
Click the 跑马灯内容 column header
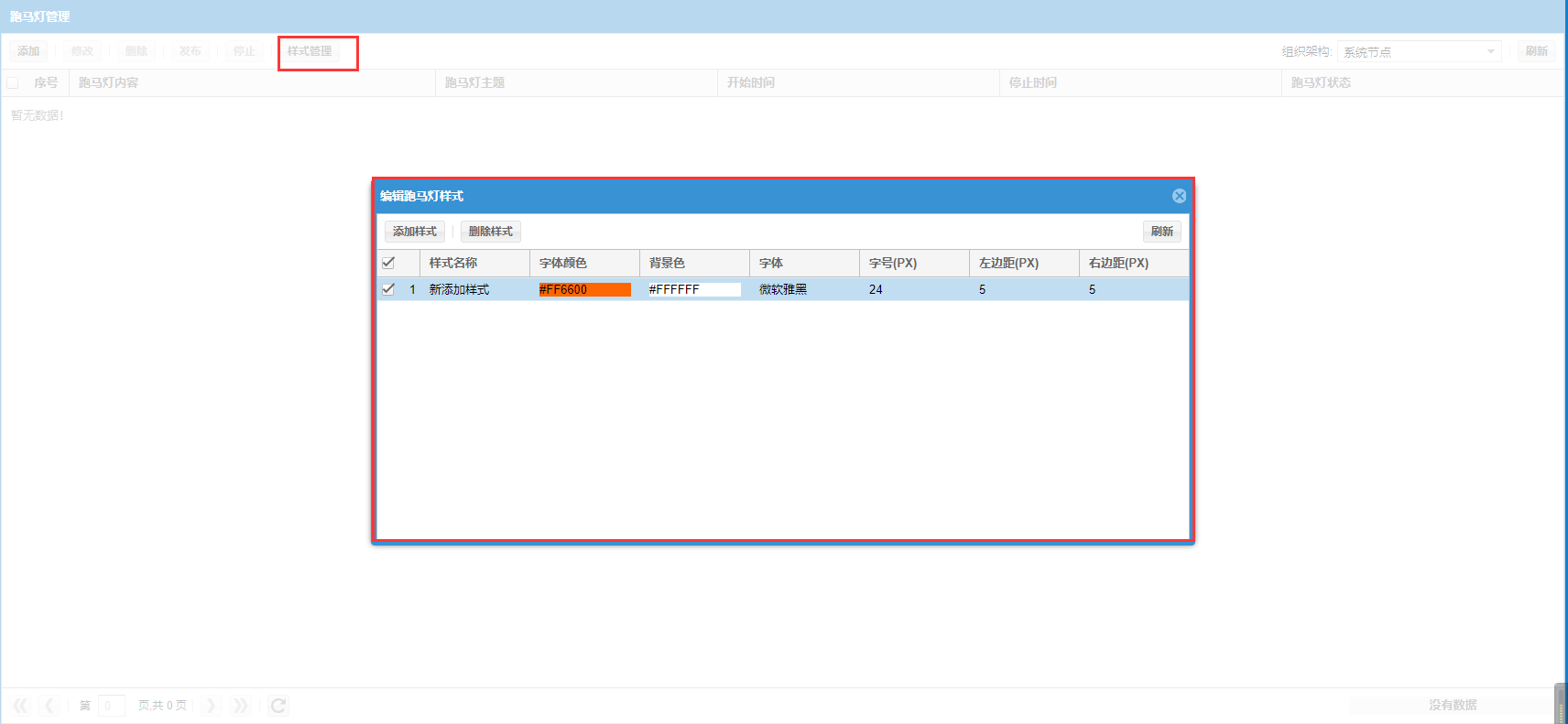pyautogui.click(x=252, y=82)
